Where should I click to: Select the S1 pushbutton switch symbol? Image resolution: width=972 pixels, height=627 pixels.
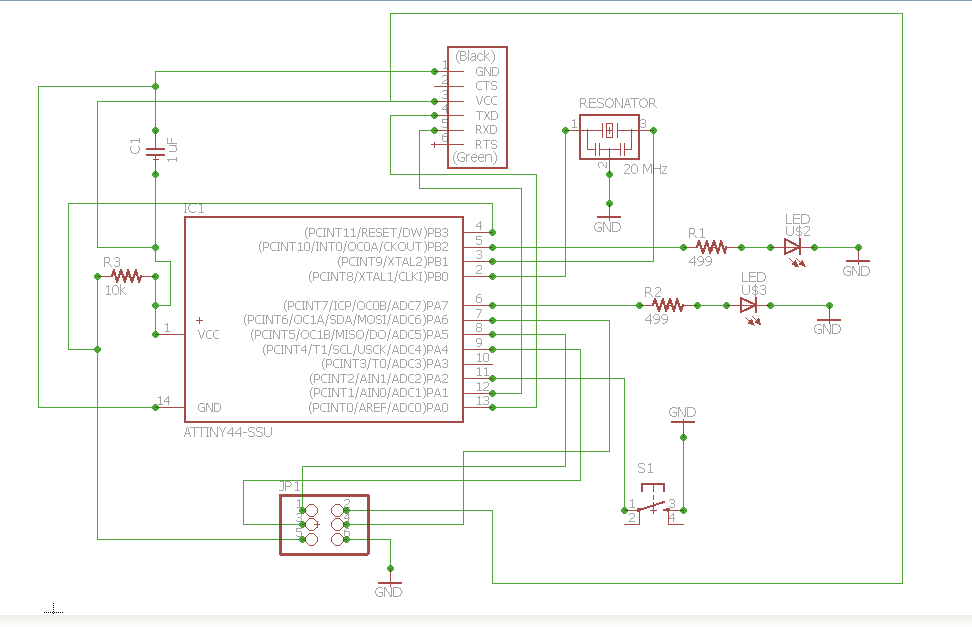(x=653, y=504)
